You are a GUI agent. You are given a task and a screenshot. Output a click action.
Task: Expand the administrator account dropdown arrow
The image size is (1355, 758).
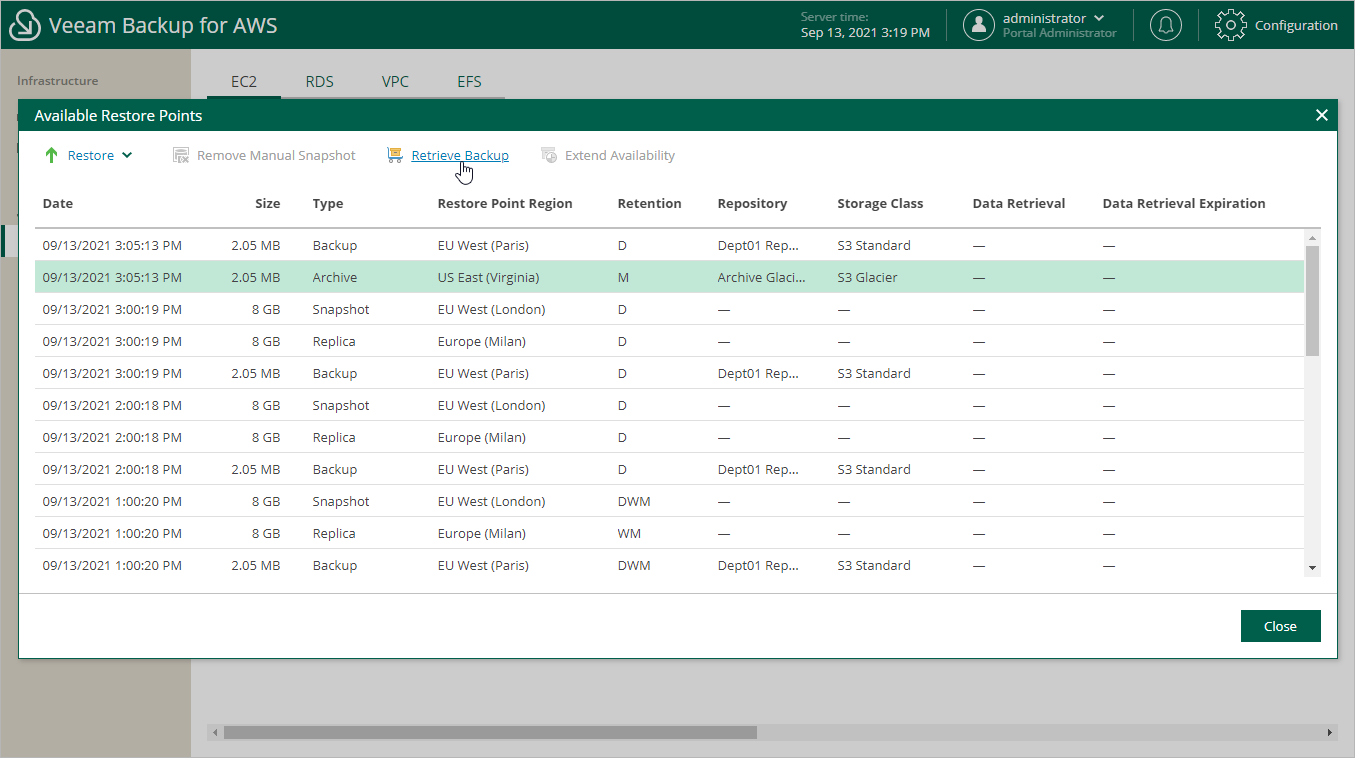[1100, 18]
